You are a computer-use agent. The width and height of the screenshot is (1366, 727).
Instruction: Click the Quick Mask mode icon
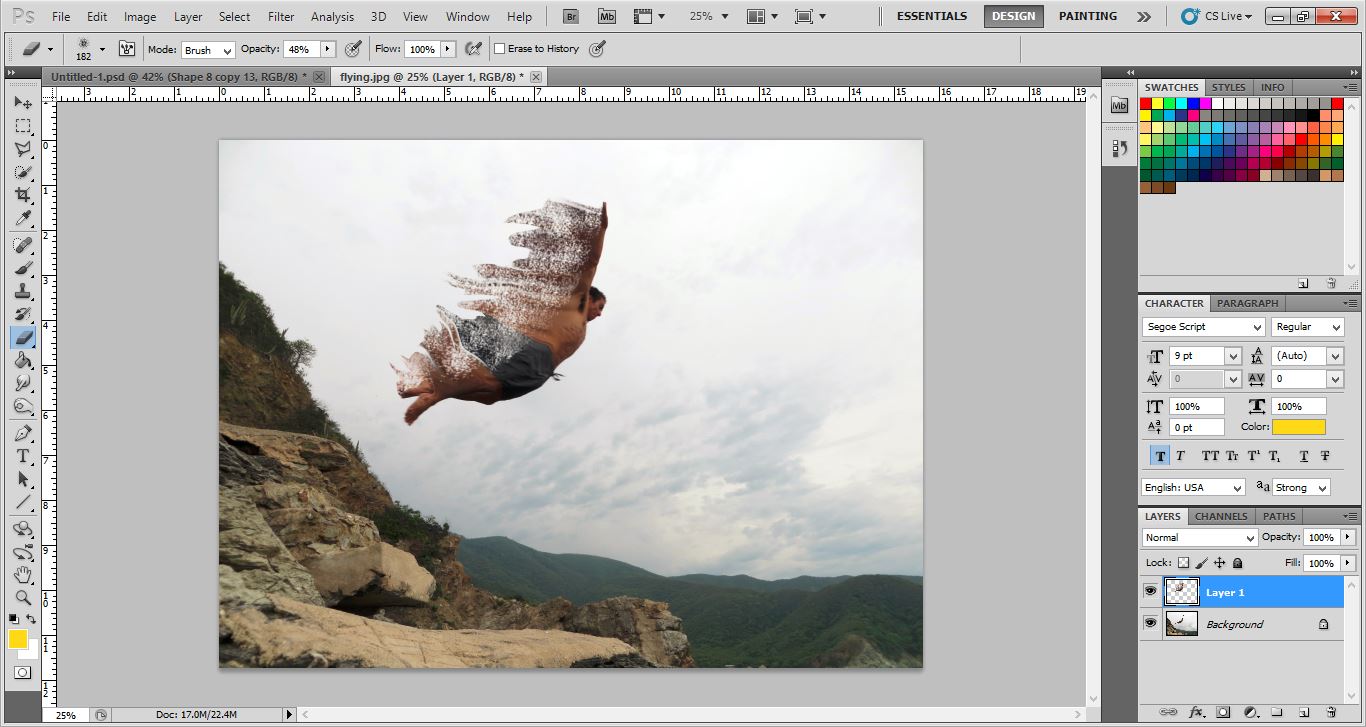pos(22,673)
